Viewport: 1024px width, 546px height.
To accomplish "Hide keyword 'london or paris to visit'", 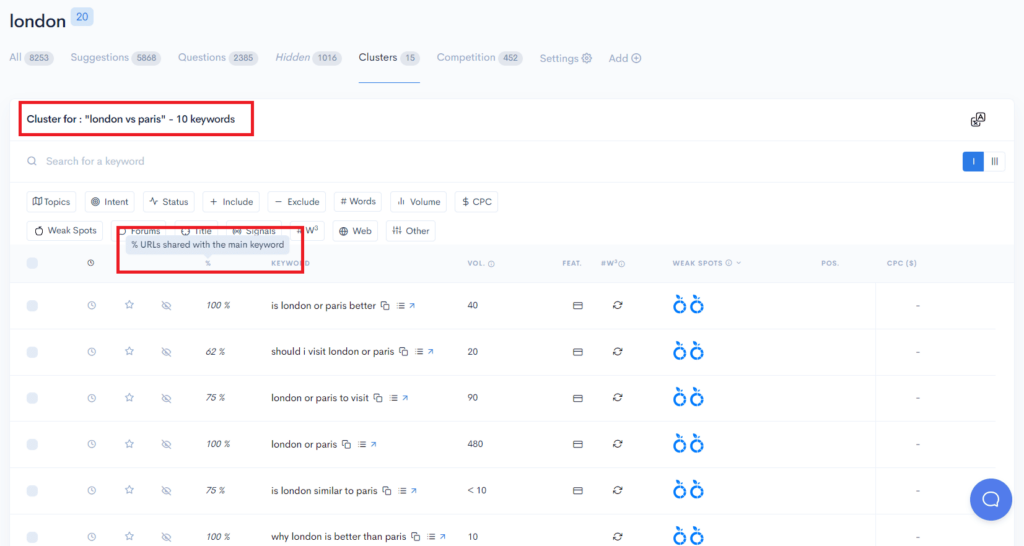I will tap(167, 398).
